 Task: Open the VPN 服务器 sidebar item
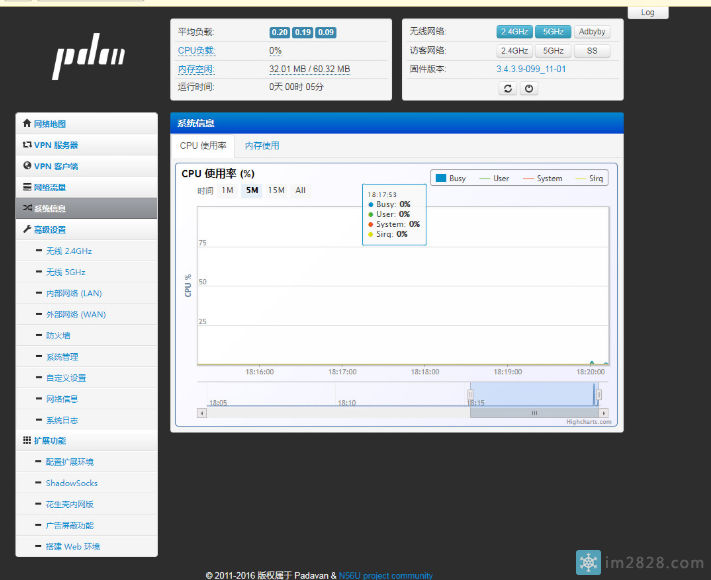point(55,145)
